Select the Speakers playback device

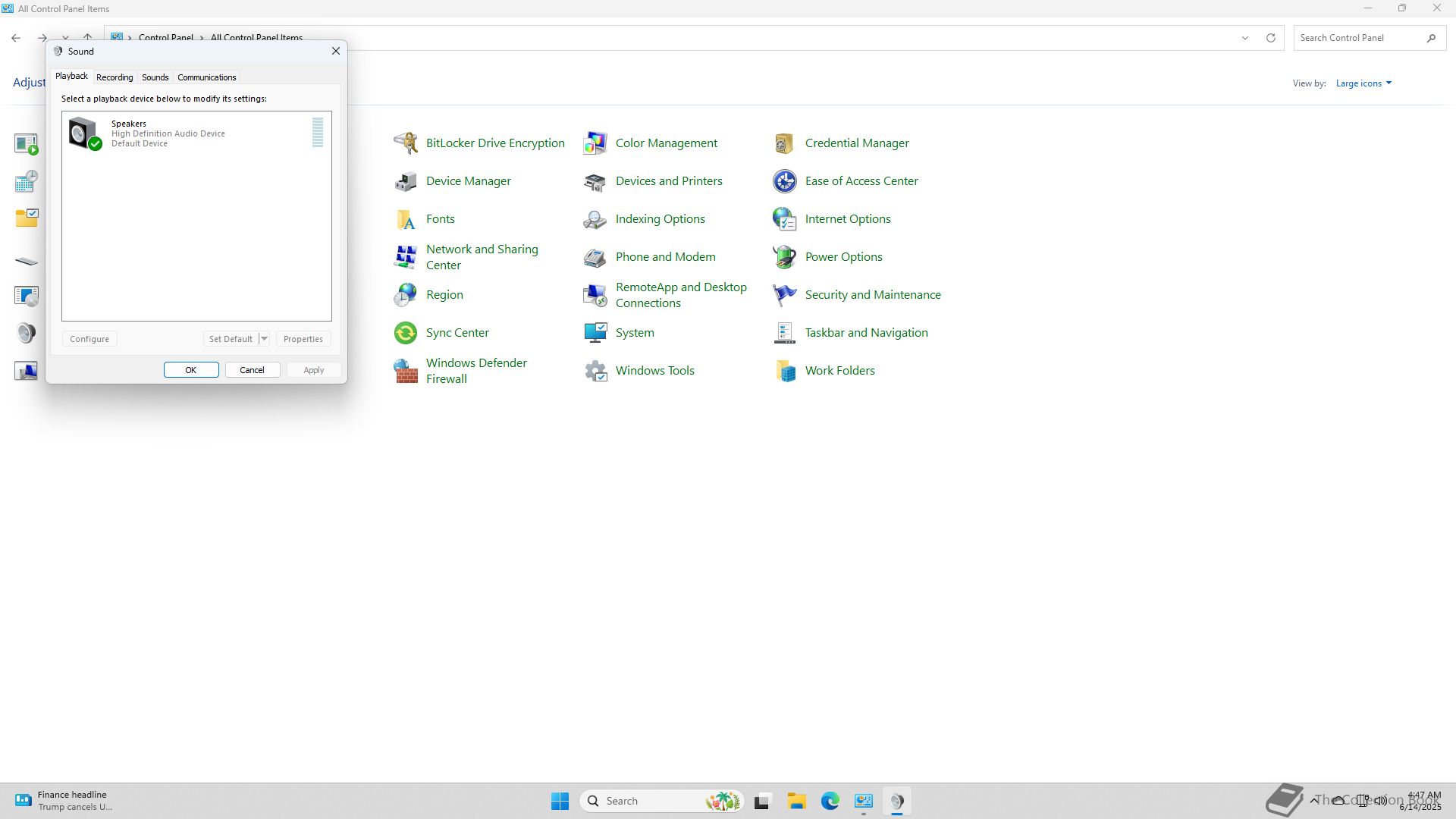tap(168, 133)
